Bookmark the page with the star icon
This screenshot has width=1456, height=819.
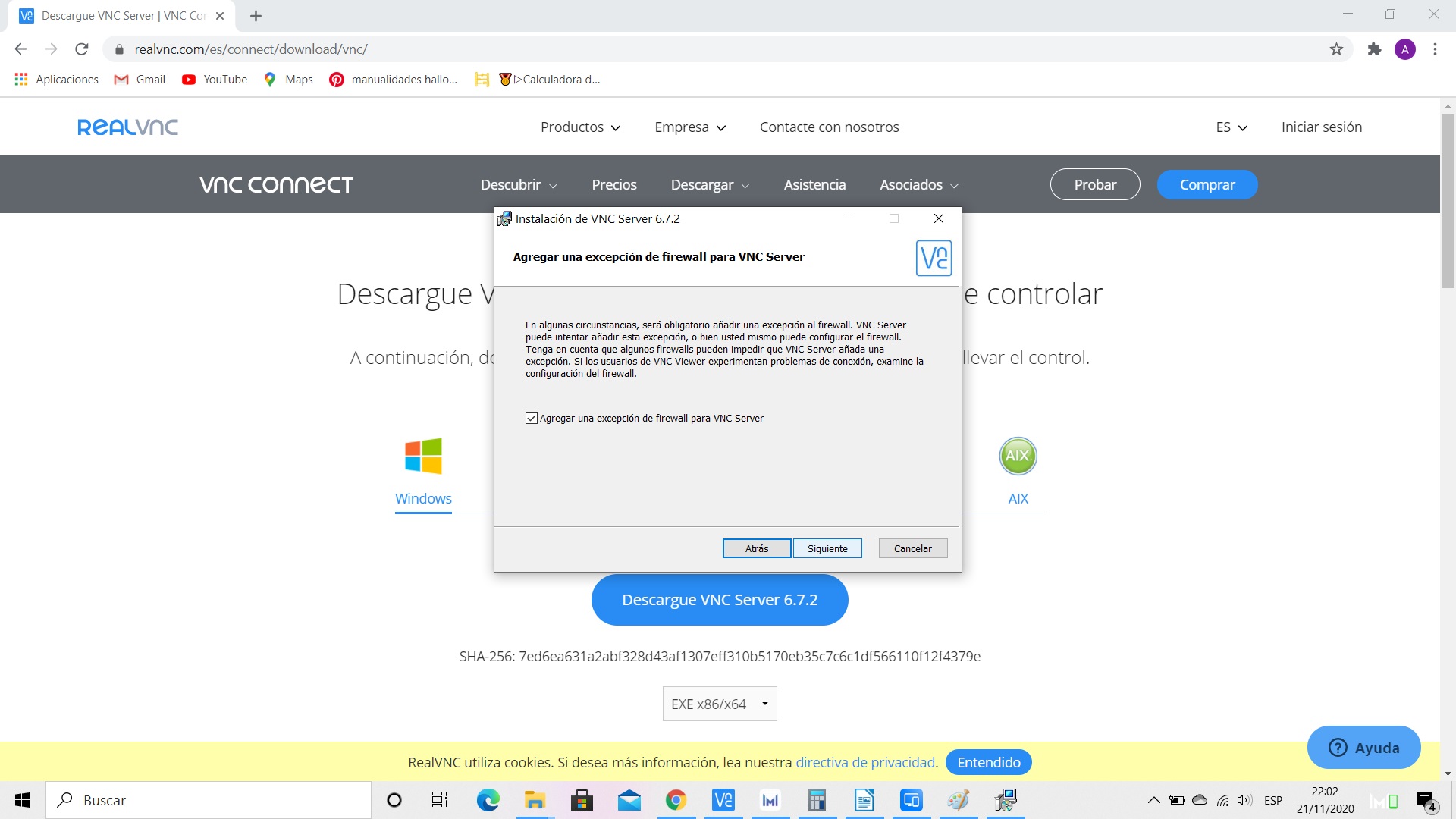pyautogui.click(x=1336, y=49)
